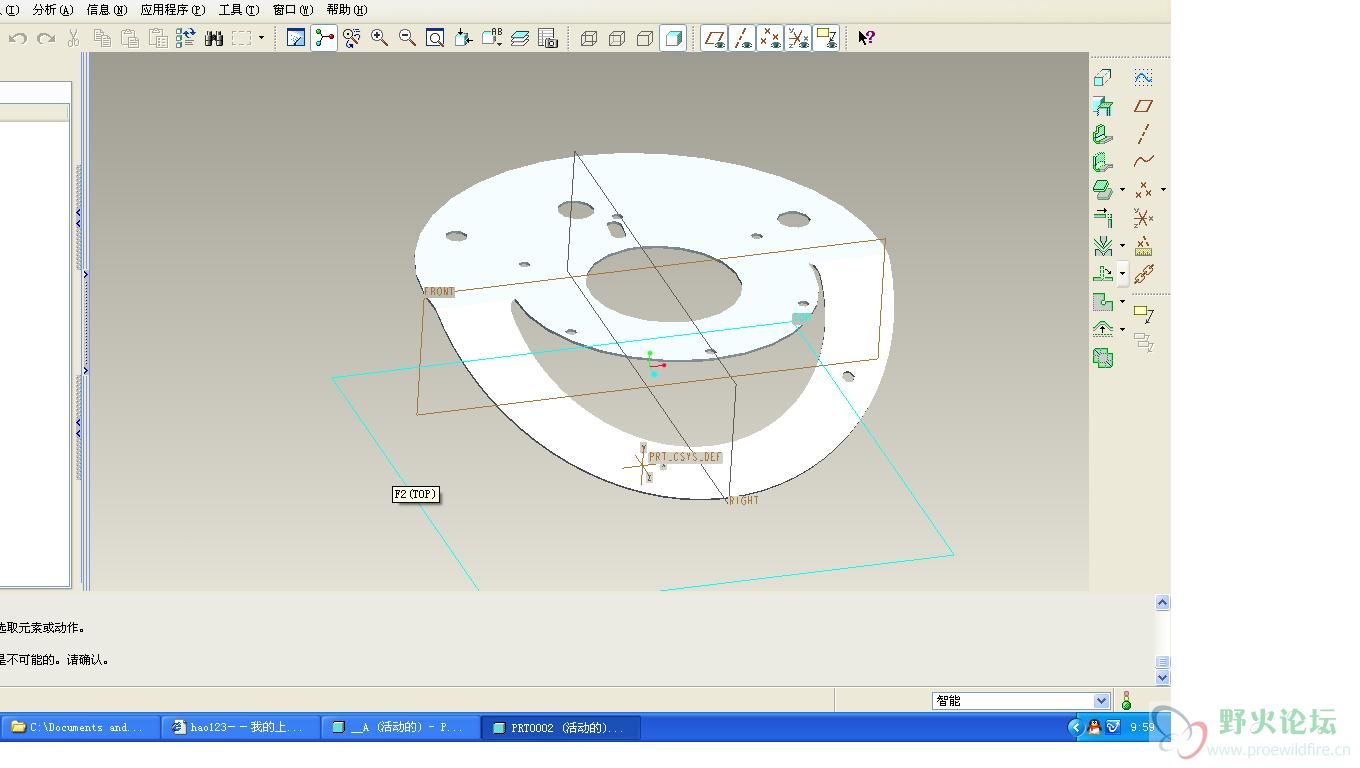Image resolution: width=1360 pixels, height=768 pixels.
Task: Select the Corner Relief notch tool
Action: (x=1102, y=301)
